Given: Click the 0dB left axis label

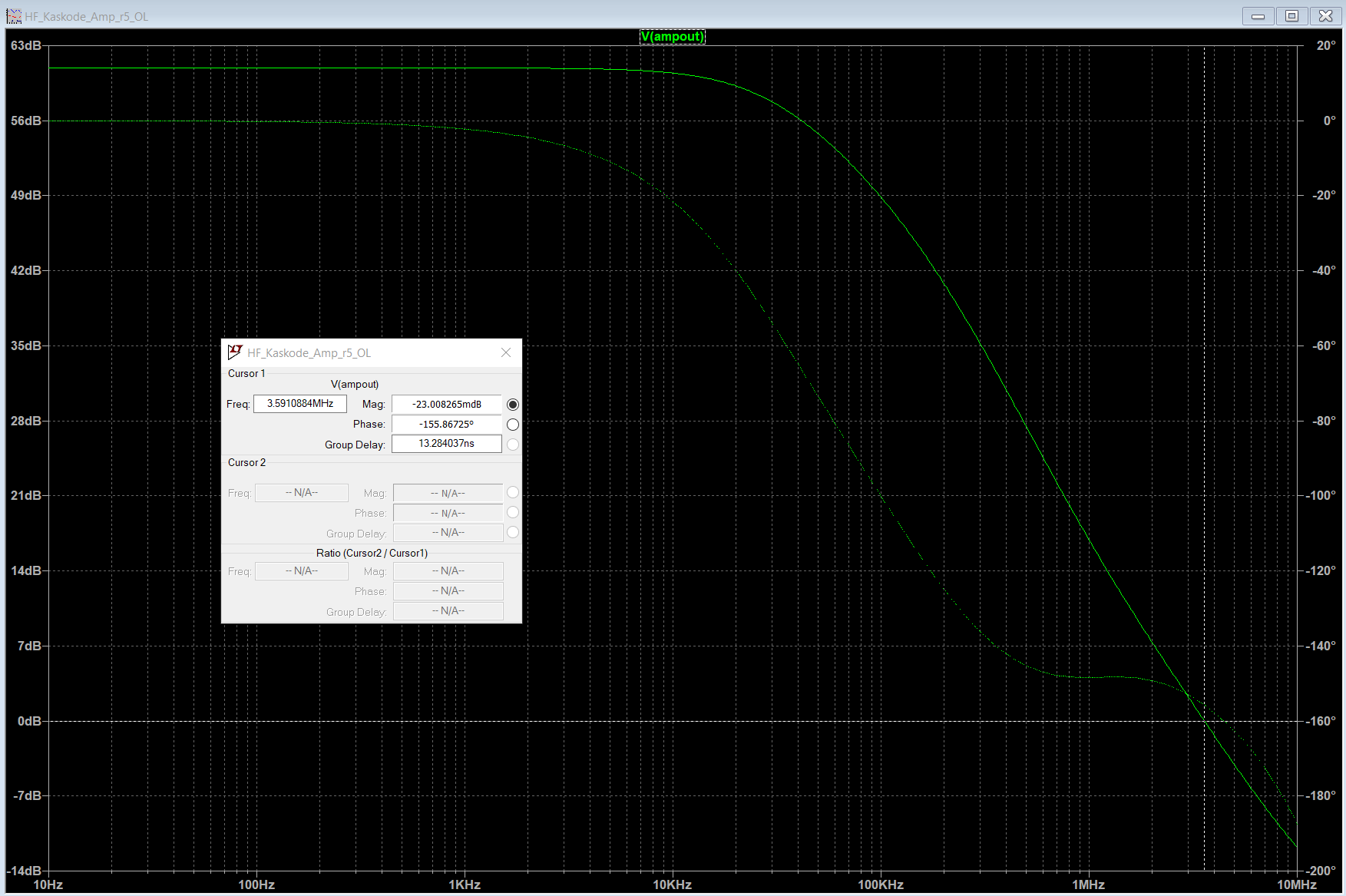Looking at the screenshot, I should coord(29,721).
